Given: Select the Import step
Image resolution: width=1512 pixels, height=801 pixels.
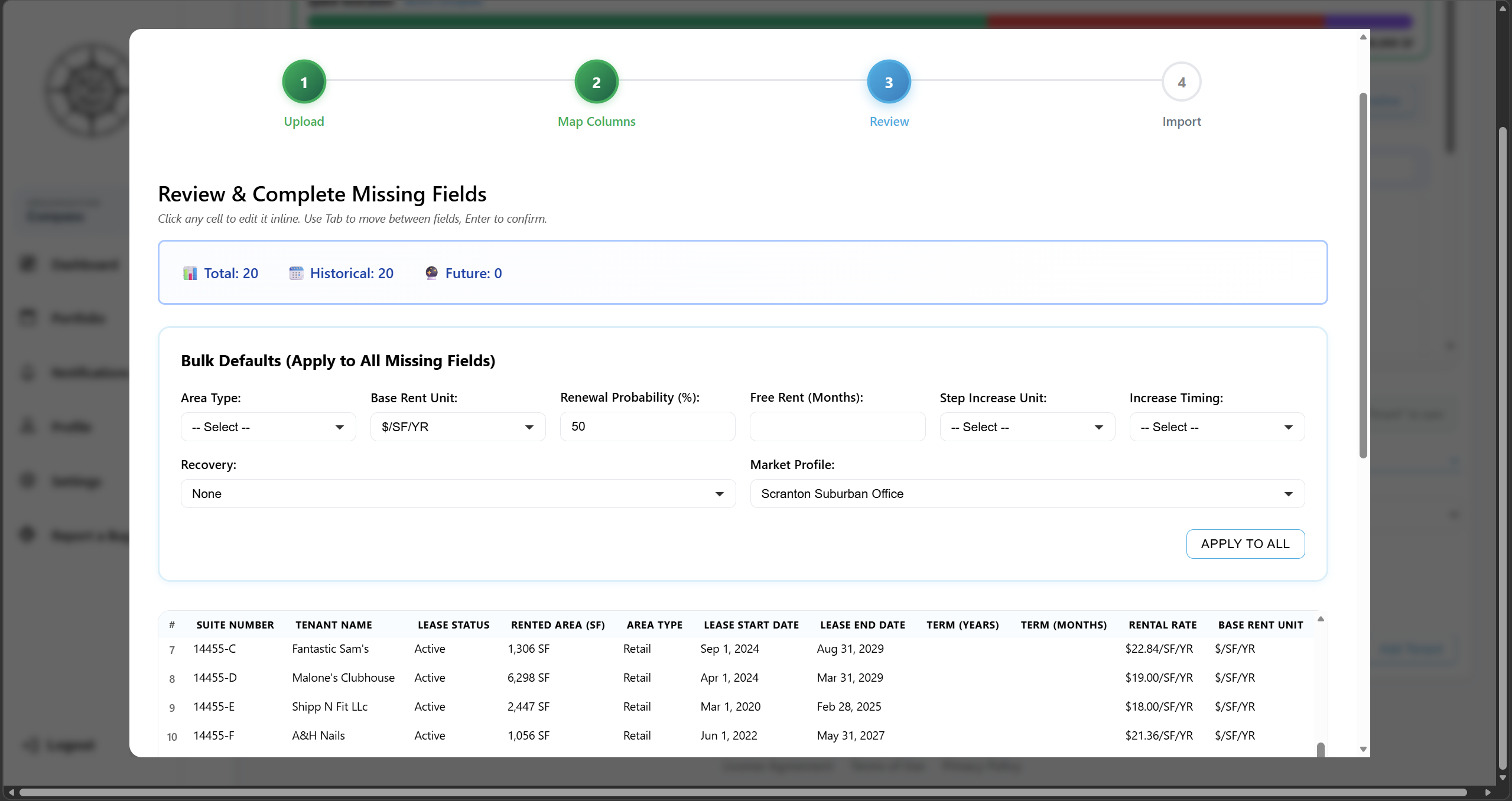Looking at the screenshot, I should [1181, 81].
